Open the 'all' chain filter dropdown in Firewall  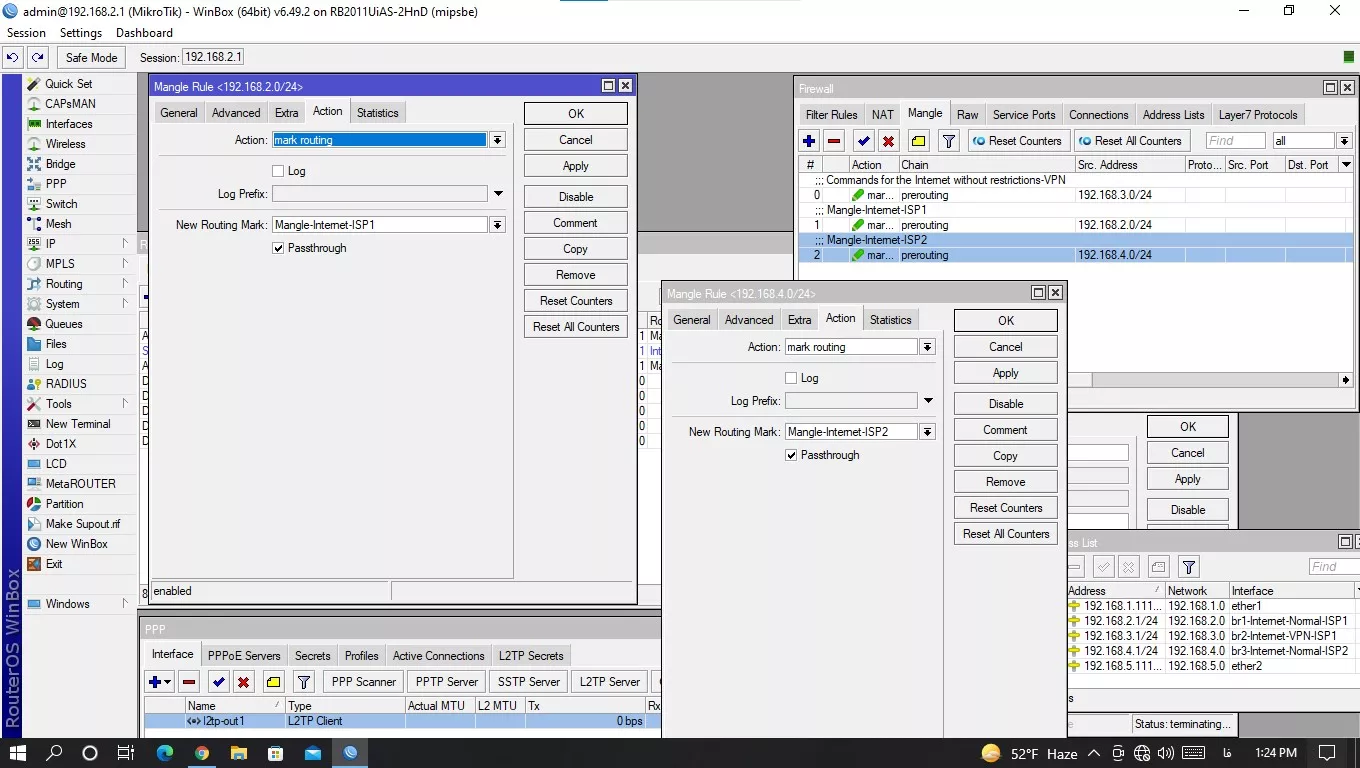click(1345, 141)
